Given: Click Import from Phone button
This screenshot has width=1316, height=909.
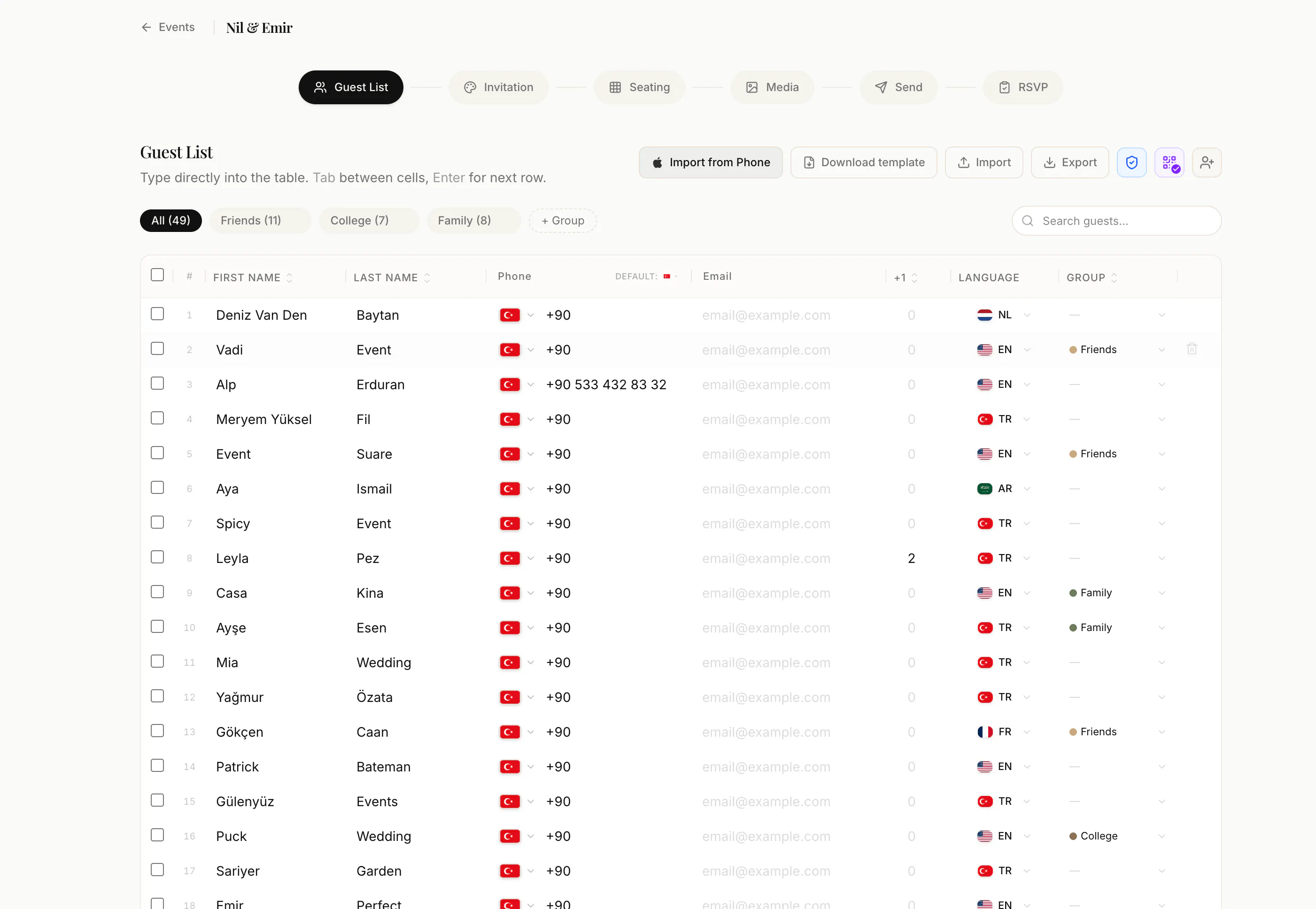Looking at the screenshot, I should 711,162.
